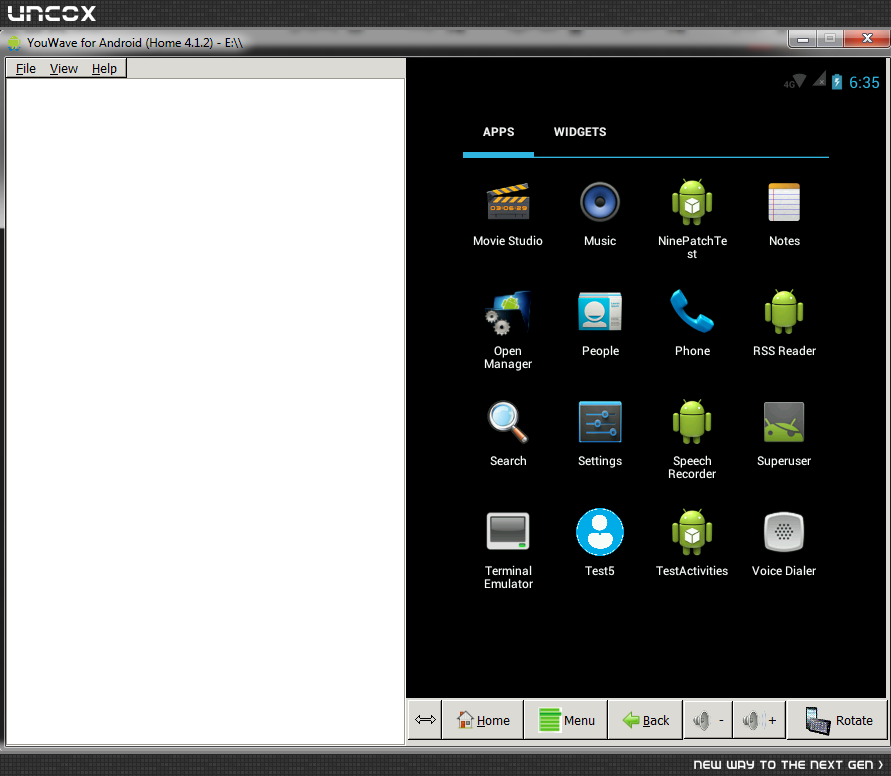Switch to the WIDGETS tab

[580, 132]
